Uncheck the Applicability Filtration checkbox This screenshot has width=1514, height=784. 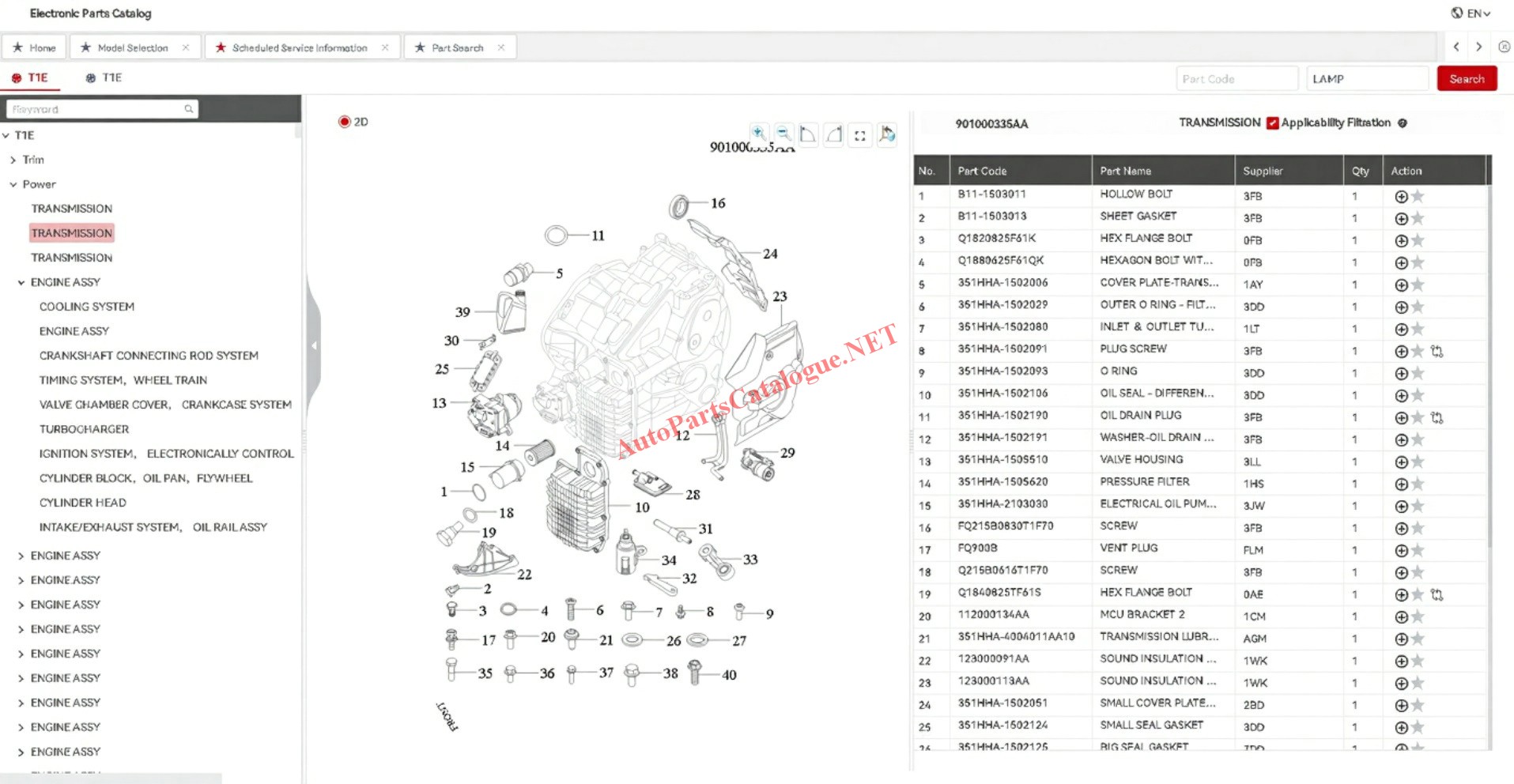[x=1272, y=123]
